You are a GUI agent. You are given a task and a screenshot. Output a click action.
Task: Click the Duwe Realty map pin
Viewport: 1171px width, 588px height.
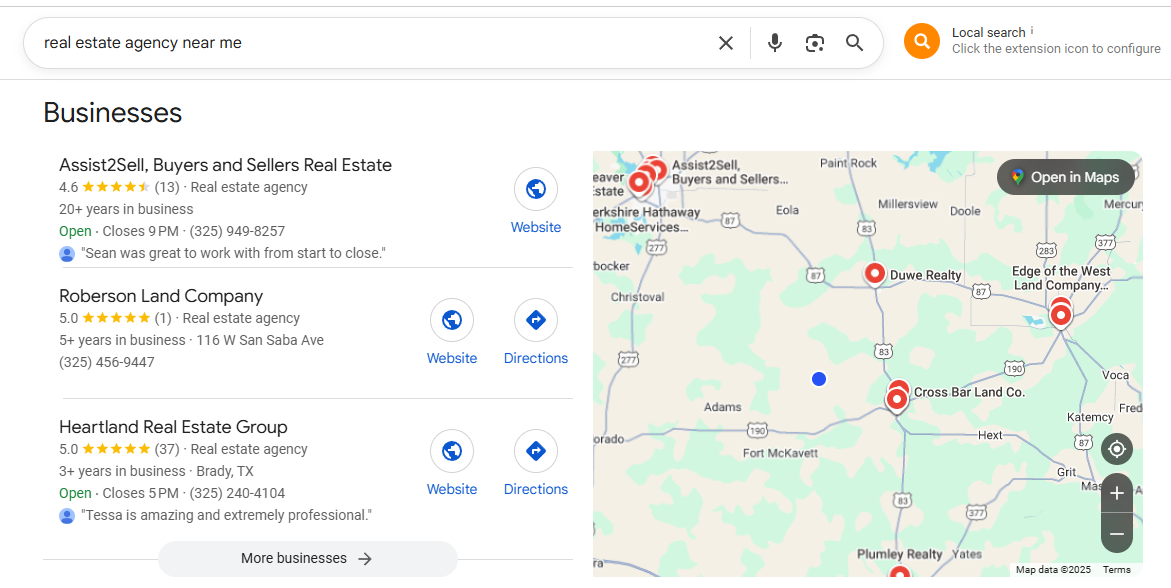[x=875, y=273]
